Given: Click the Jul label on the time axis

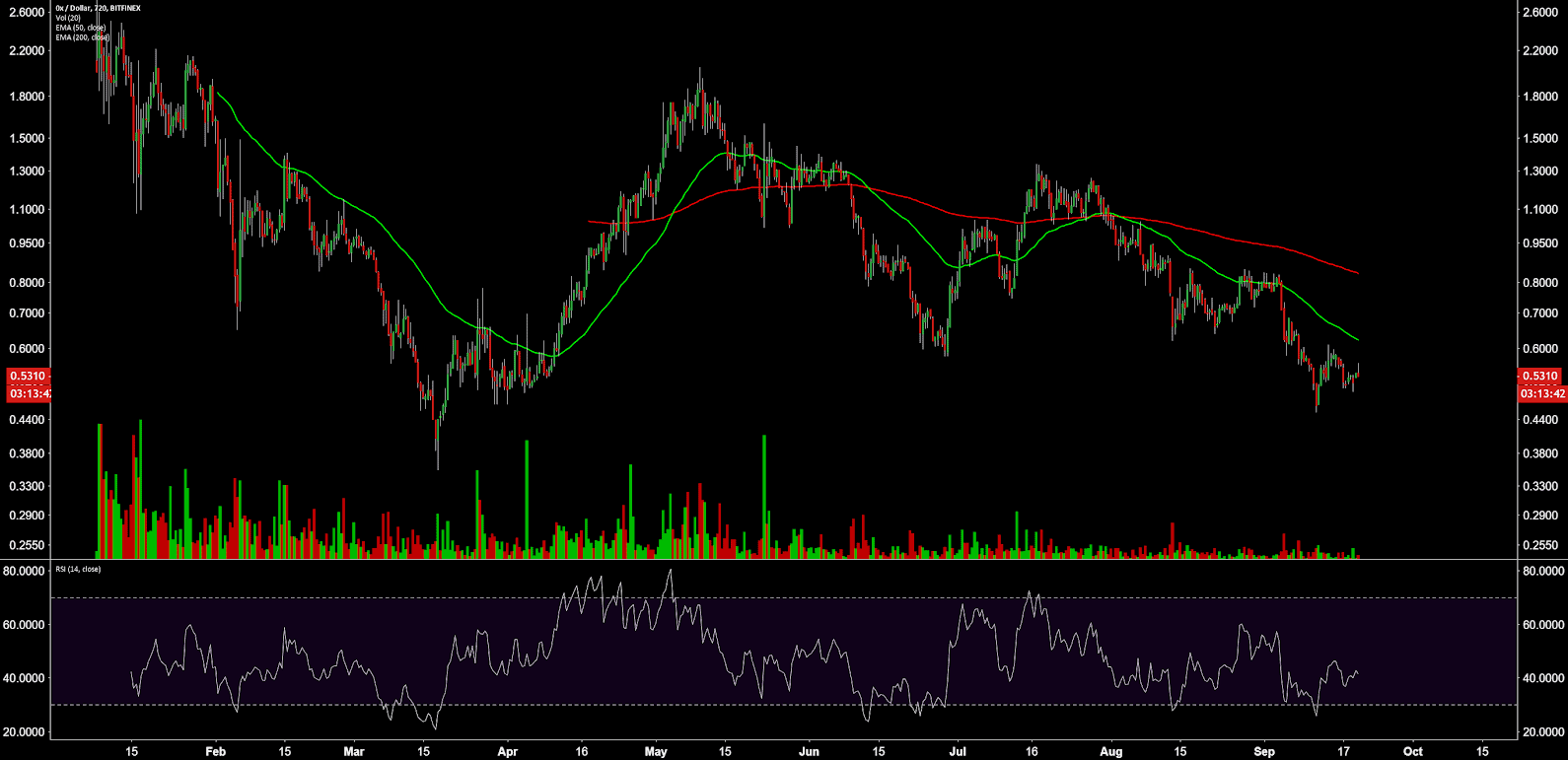Looking at the screenshot, I should [957, 751].
